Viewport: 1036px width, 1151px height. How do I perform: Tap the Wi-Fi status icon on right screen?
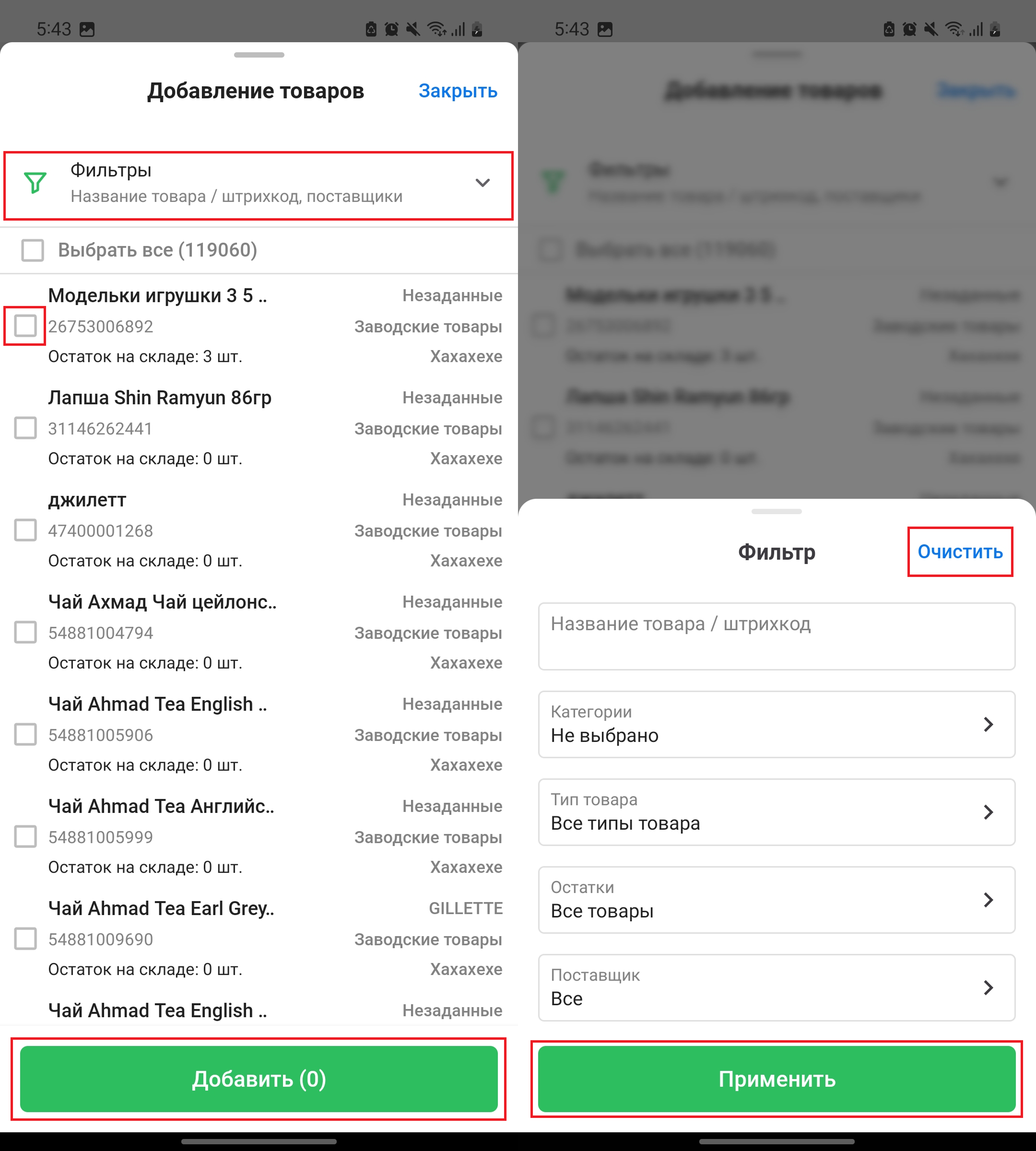click(x=954, y=29)
